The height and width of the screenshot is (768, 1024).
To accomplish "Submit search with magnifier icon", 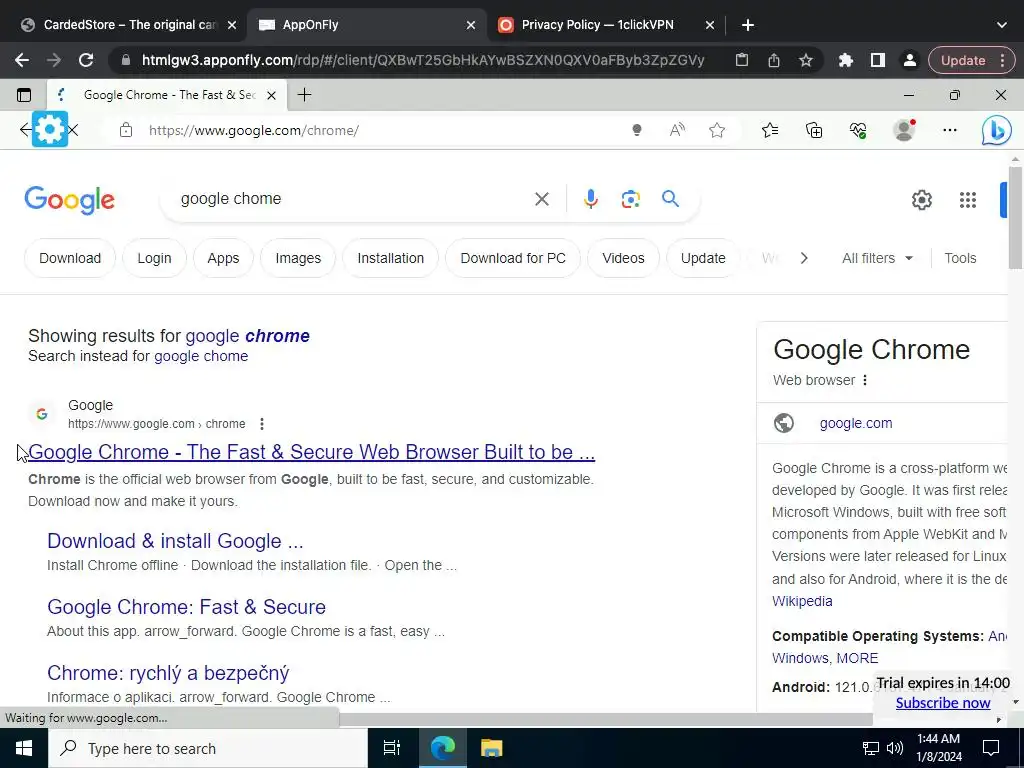I will point(670,199).
